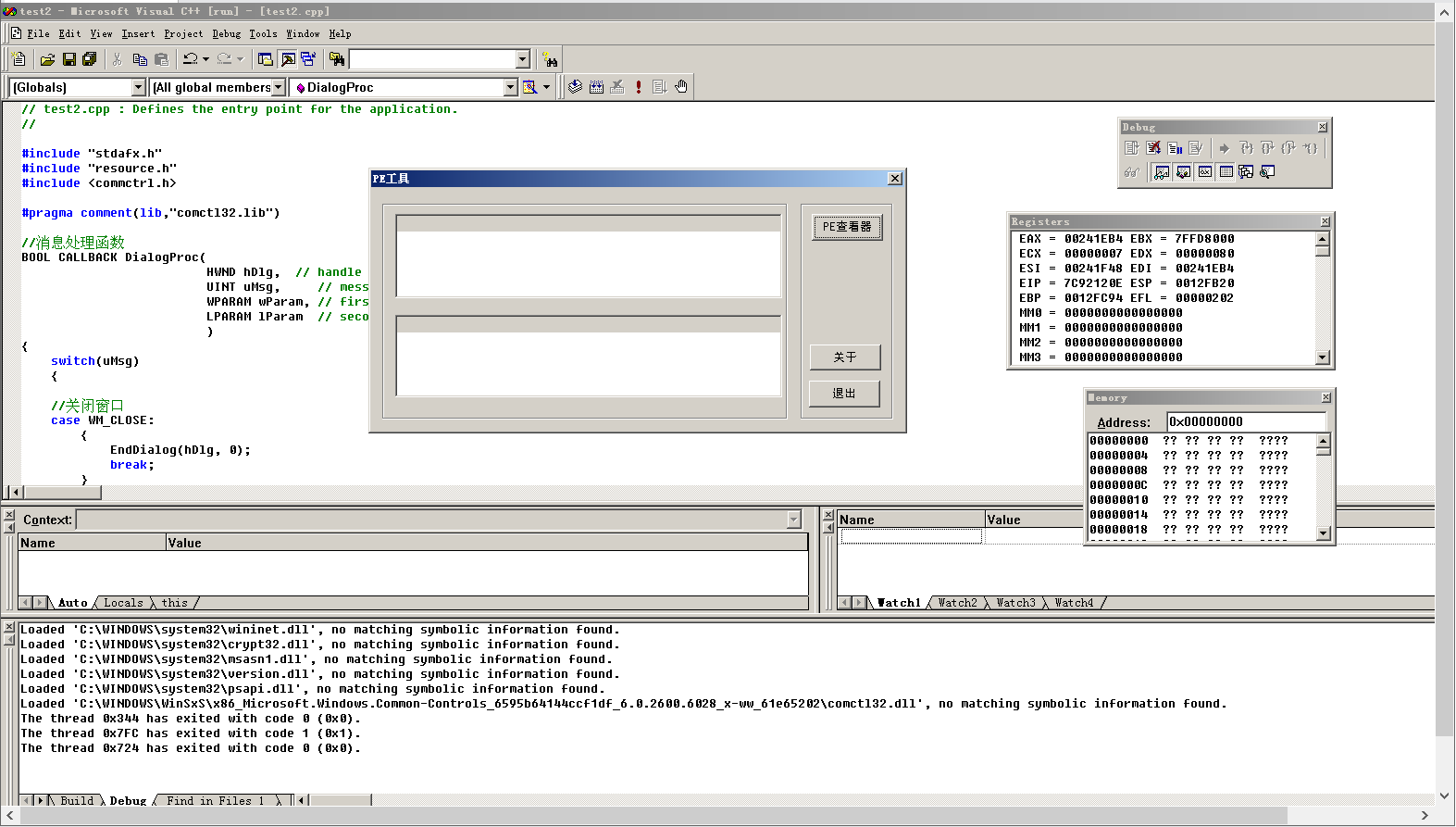Screen dimensions: 1456x827
Task: Click the red exclamation Execute Program icon
Action: (x=639, y=87)
